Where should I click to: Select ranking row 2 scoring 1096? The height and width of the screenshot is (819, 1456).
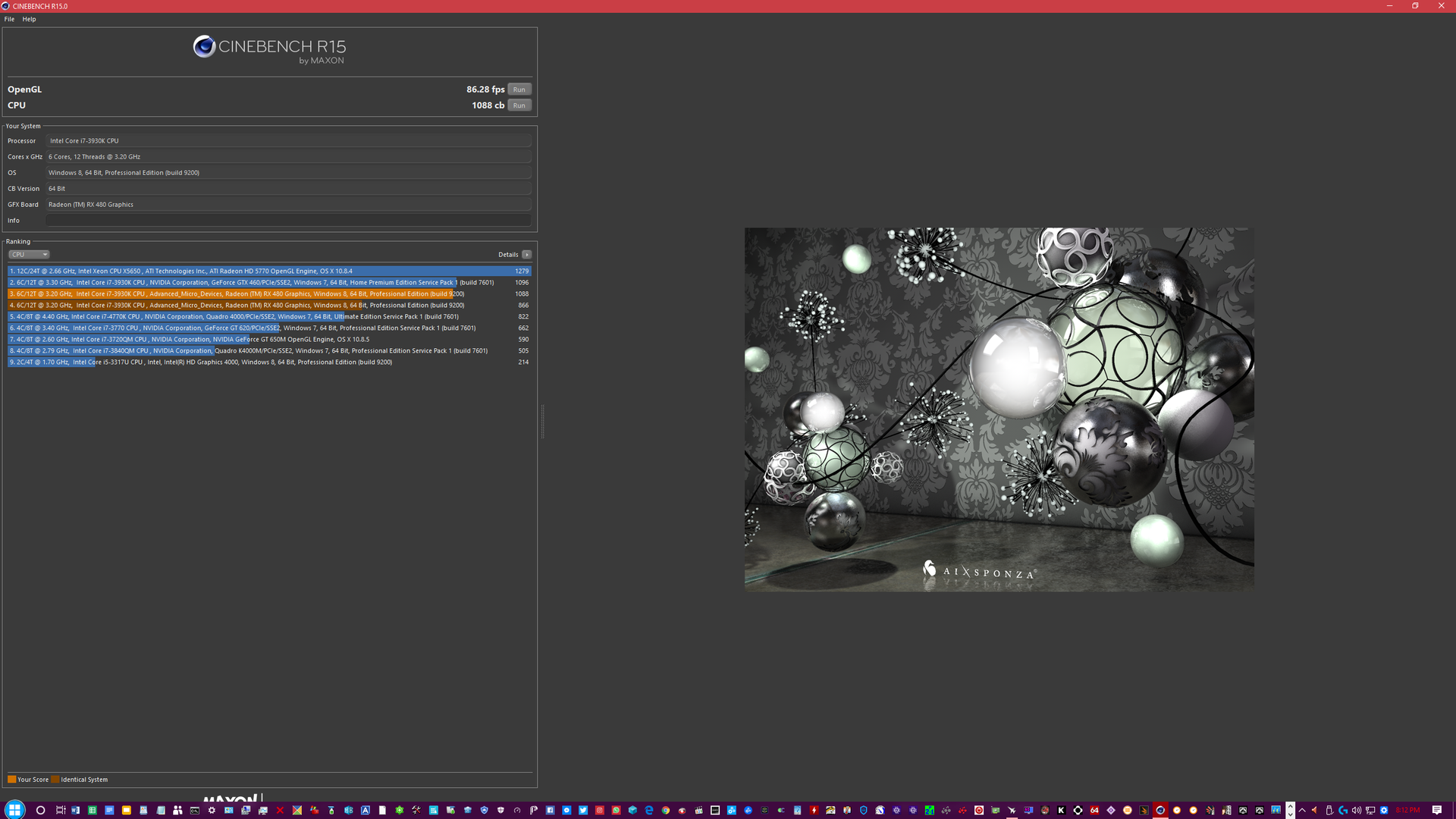pos(269,282)
